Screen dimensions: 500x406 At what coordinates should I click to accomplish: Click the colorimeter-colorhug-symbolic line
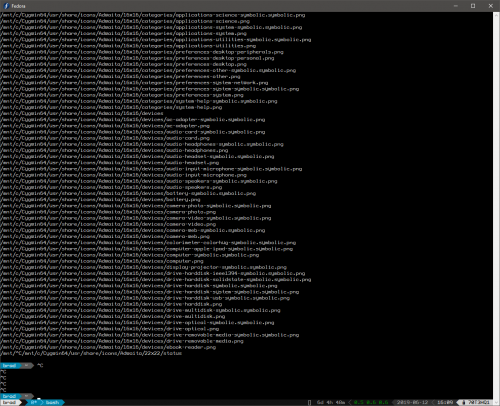(148, 243)
